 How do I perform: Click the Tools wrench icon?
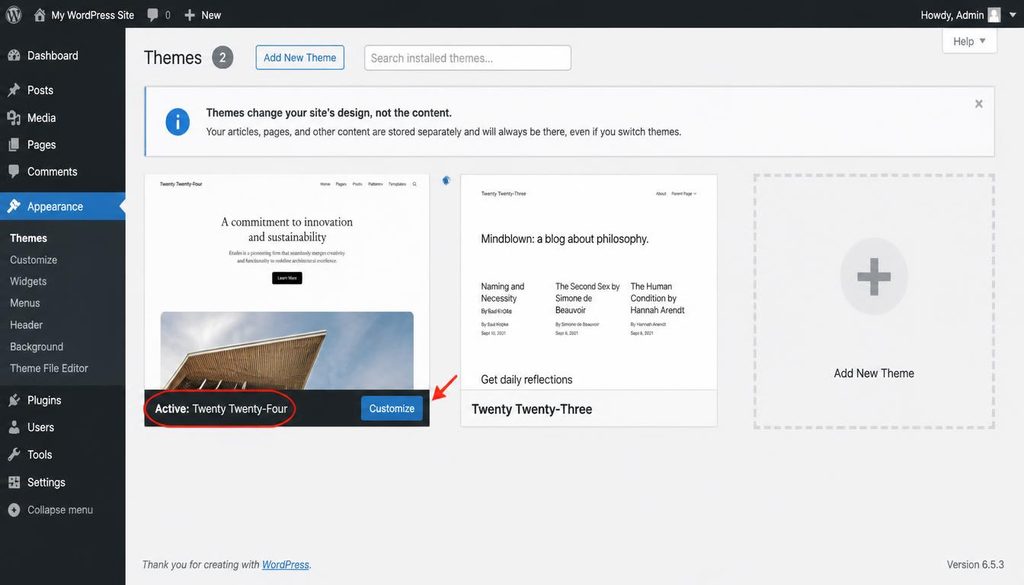pyautogui.click(x=14, y=454)
